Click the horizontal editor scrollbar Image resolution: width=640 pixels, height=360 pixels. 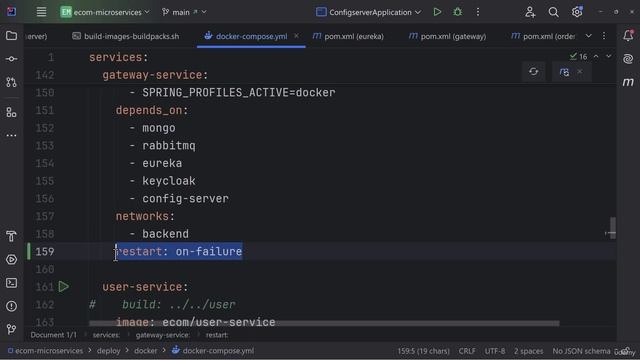tap(324, 323)
